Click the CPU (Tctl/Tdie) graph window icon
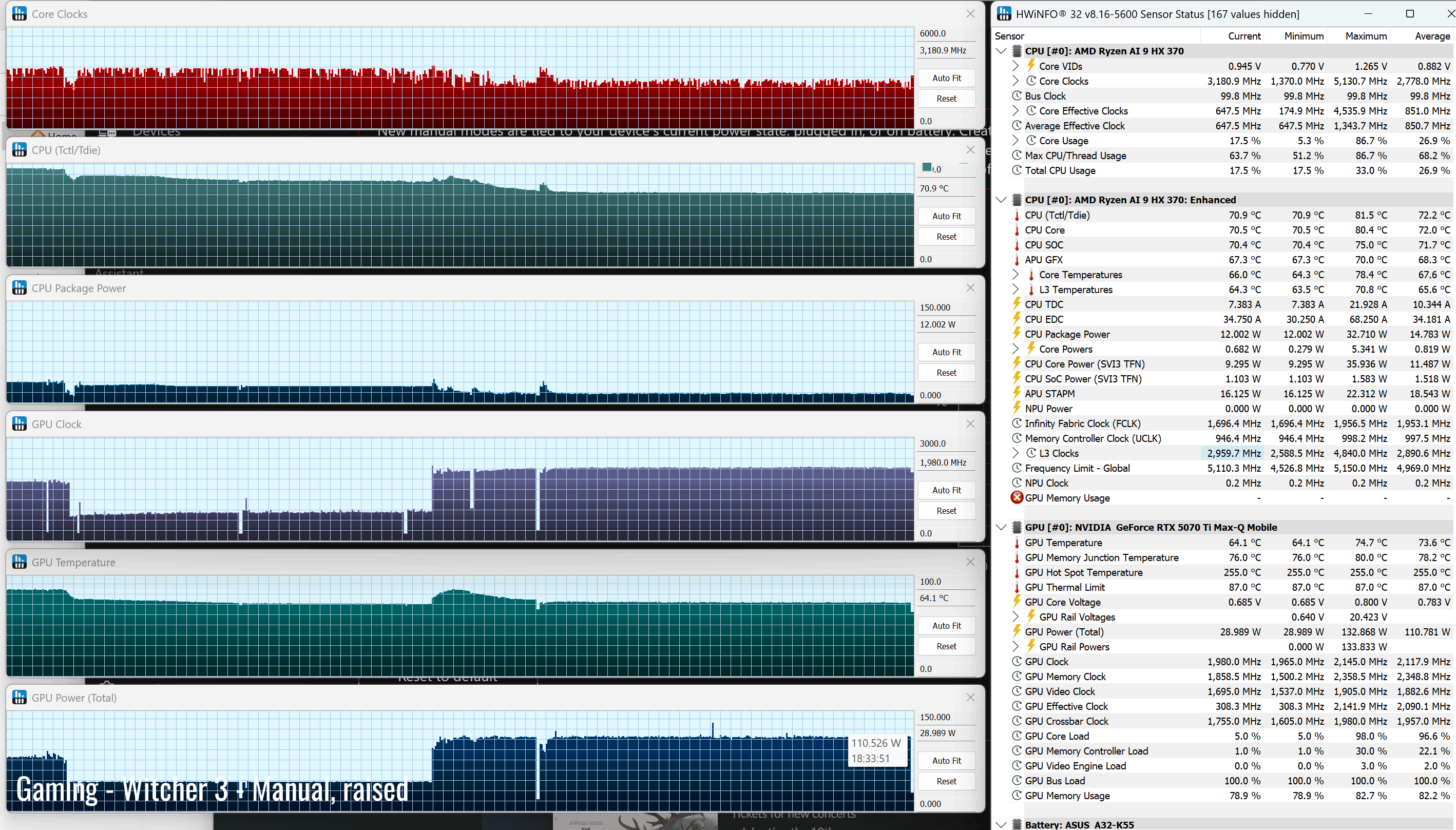The height and width of the screenshot is (830, 1456). pos(20,150)
